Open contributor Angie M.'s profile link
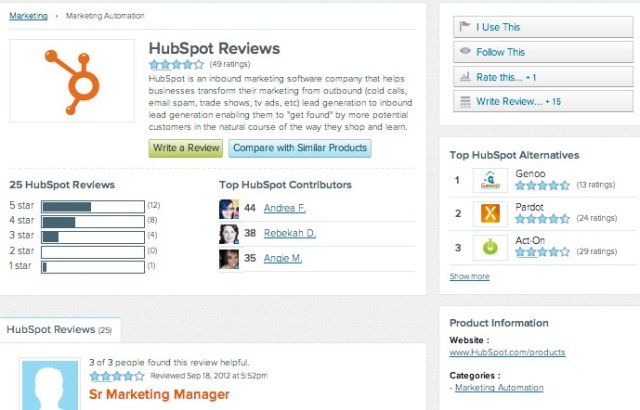Screen dimensions: 640x410 (283, 258)
